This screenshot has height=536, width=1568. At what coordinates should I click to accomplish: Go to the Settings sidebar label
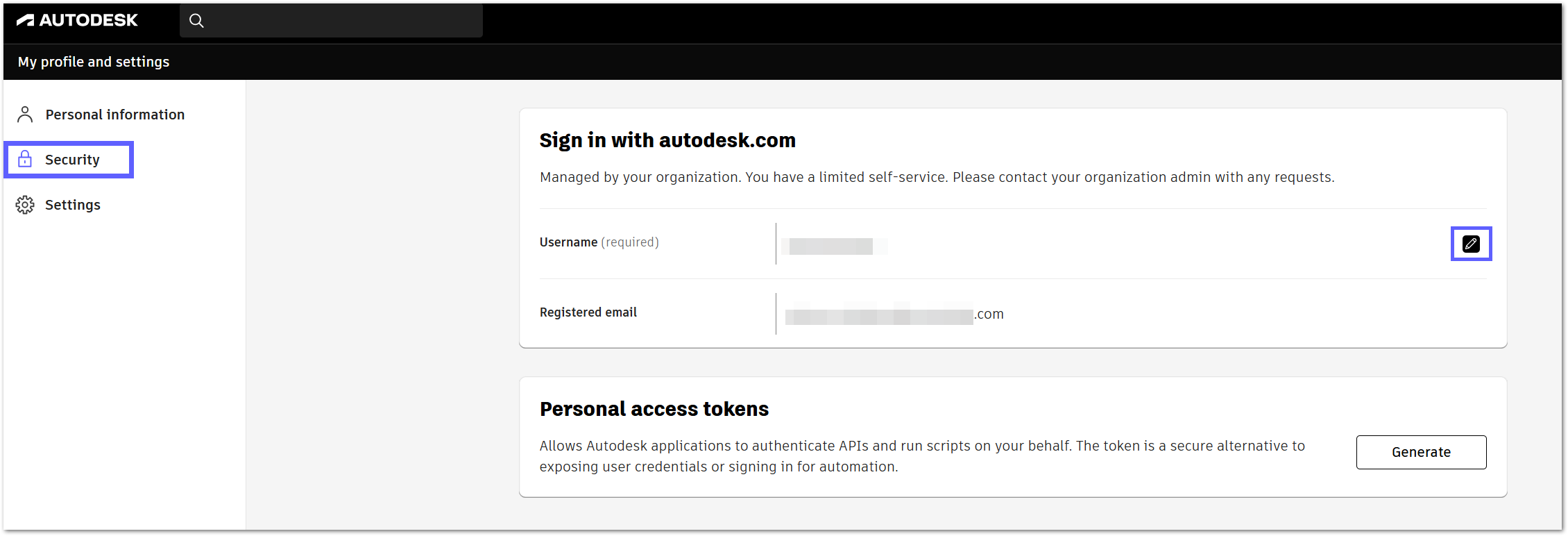coord(73,205)
